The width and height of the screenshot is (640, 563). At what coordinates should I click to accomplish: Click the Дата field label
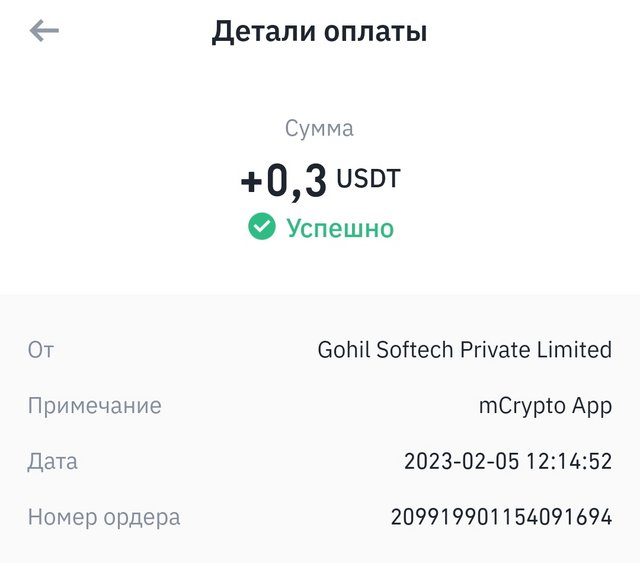(x=52, y=462)
